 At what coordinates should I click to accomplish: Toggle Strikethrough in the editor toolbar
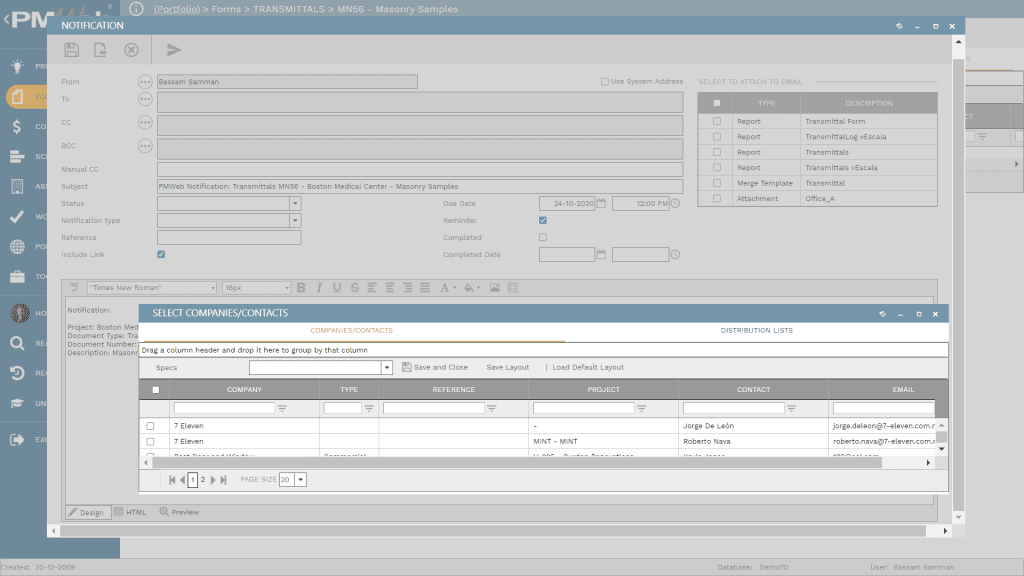pos(355,287)
